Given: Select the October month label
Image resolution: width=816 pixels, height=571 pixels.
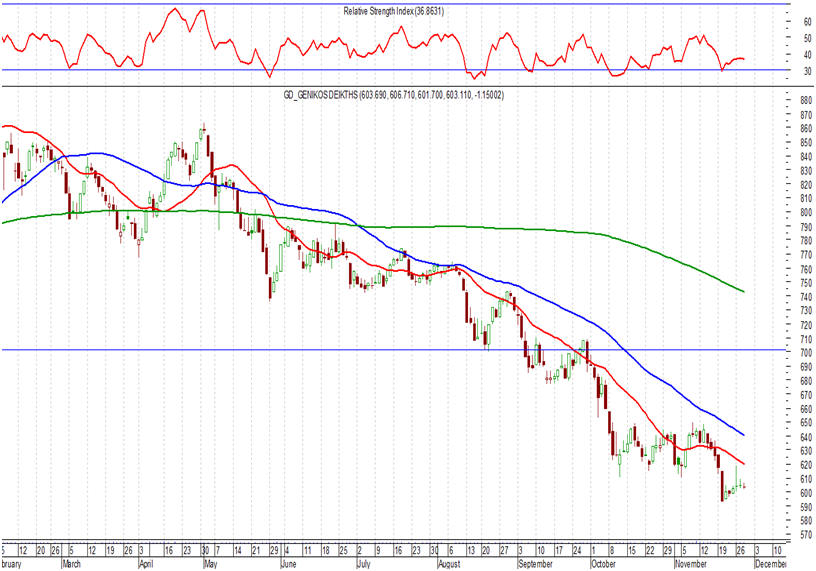Looking at the screenshot, I should tap(604, 564).
